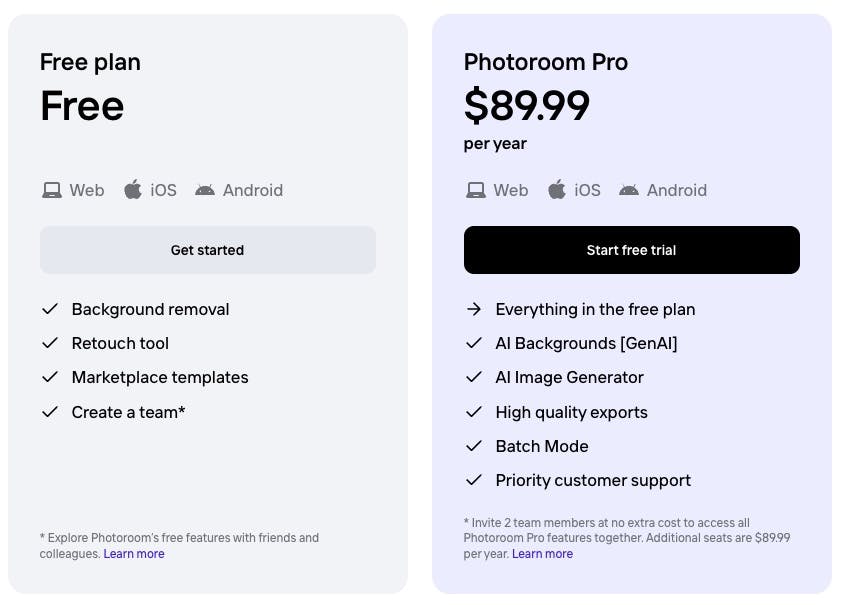Click the $89.99 price heading
Image resolution: width=846 pixels, height=605 pixels.
(527, 105)
